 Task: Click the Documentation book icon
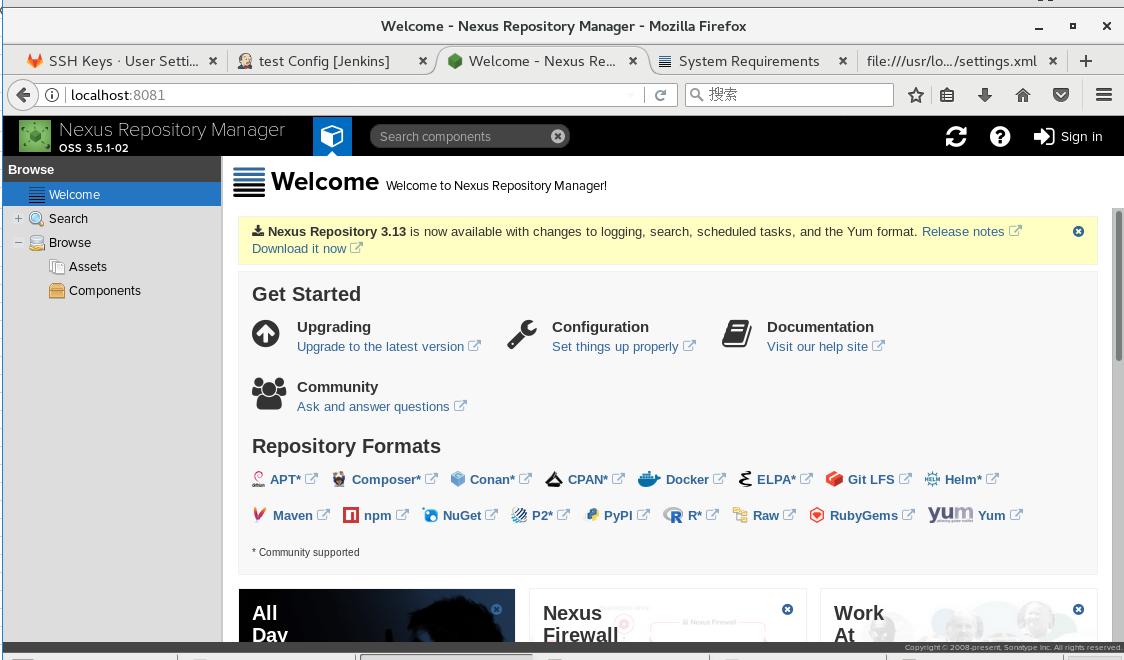pos(737,333)
